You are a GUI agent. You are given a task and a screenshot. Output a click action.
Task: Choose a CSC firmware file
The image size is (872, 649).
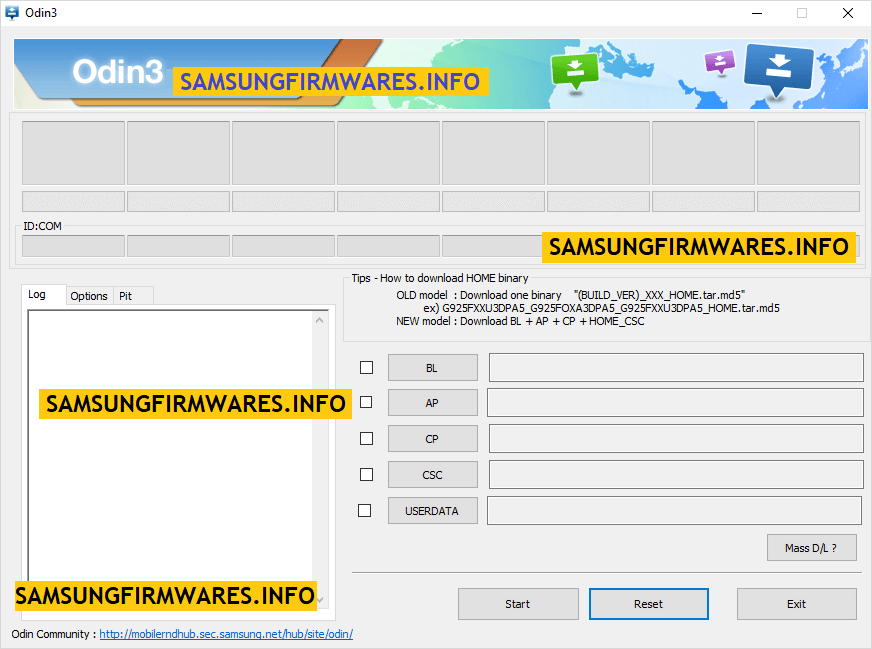coord(433,475)
